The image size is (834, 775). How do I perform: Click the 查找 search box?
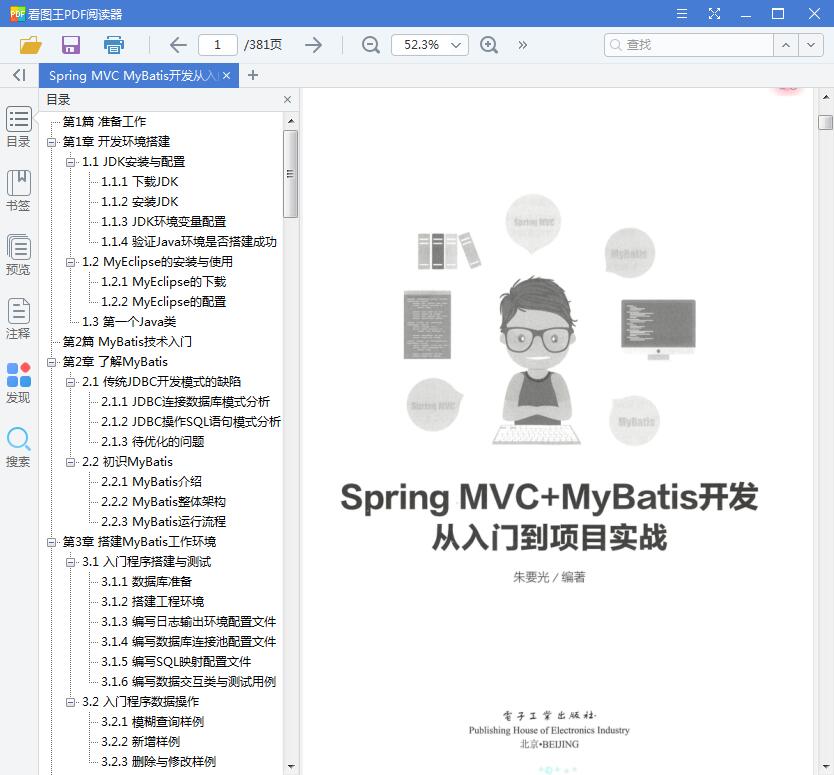point(689,45)
